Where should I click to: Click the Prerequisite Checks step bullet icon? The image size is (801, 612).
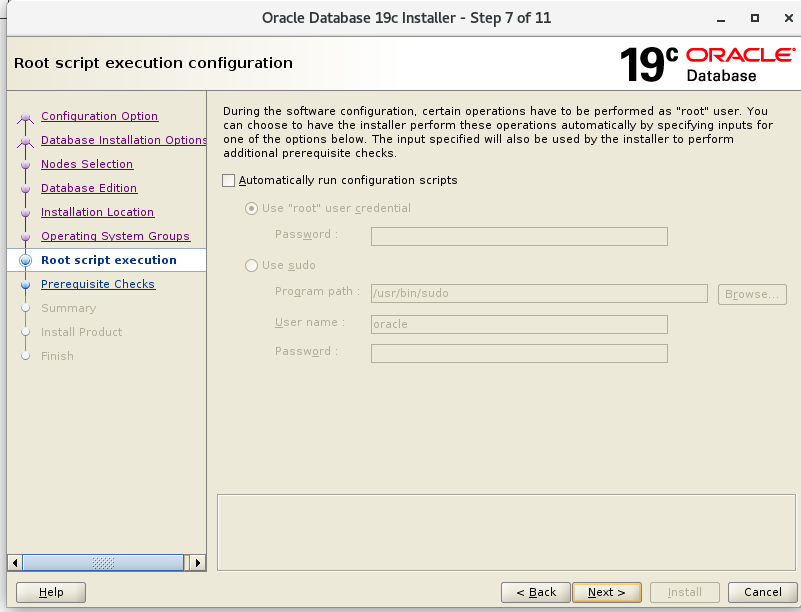point(26,285)
